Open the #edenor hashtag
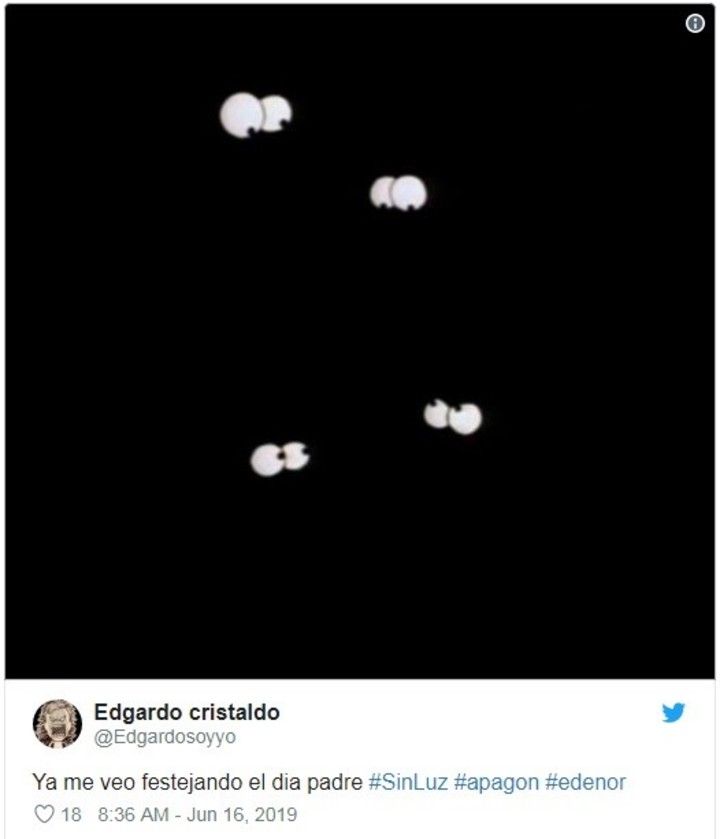Image resolution: width=720 pixels, height=839 pixels. (585, 782)
